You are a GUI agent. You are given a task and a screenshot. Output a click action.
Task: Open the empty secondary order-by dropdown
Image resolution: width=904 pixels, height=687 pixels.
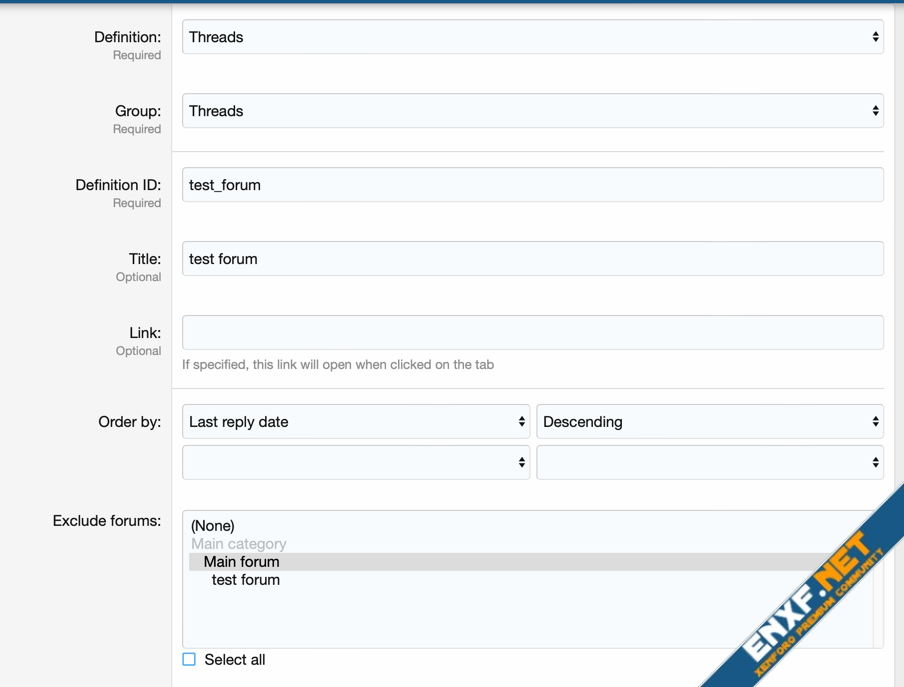355,463
